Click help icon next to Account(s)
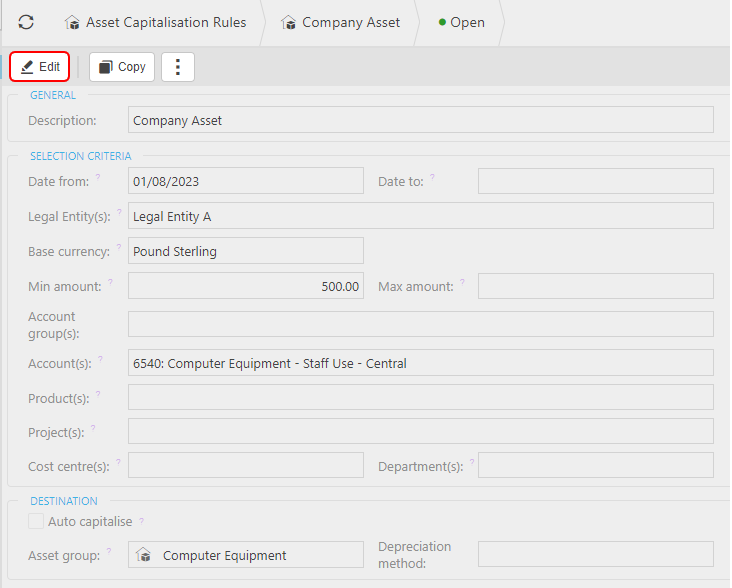Viewport: 732px width, 588px height. [100, 359]
